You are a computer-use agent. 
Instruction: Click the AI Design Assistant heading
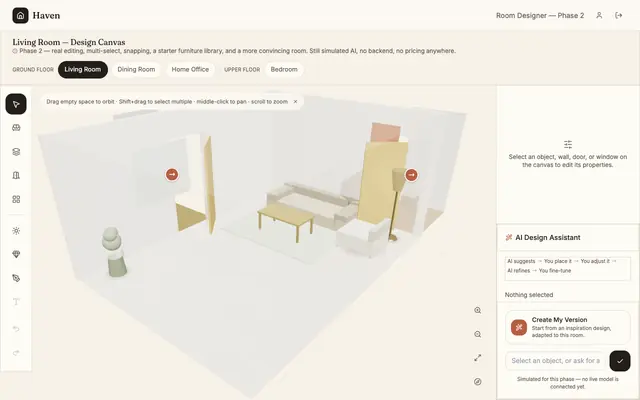pyautogui.click(x=547, y=238)
